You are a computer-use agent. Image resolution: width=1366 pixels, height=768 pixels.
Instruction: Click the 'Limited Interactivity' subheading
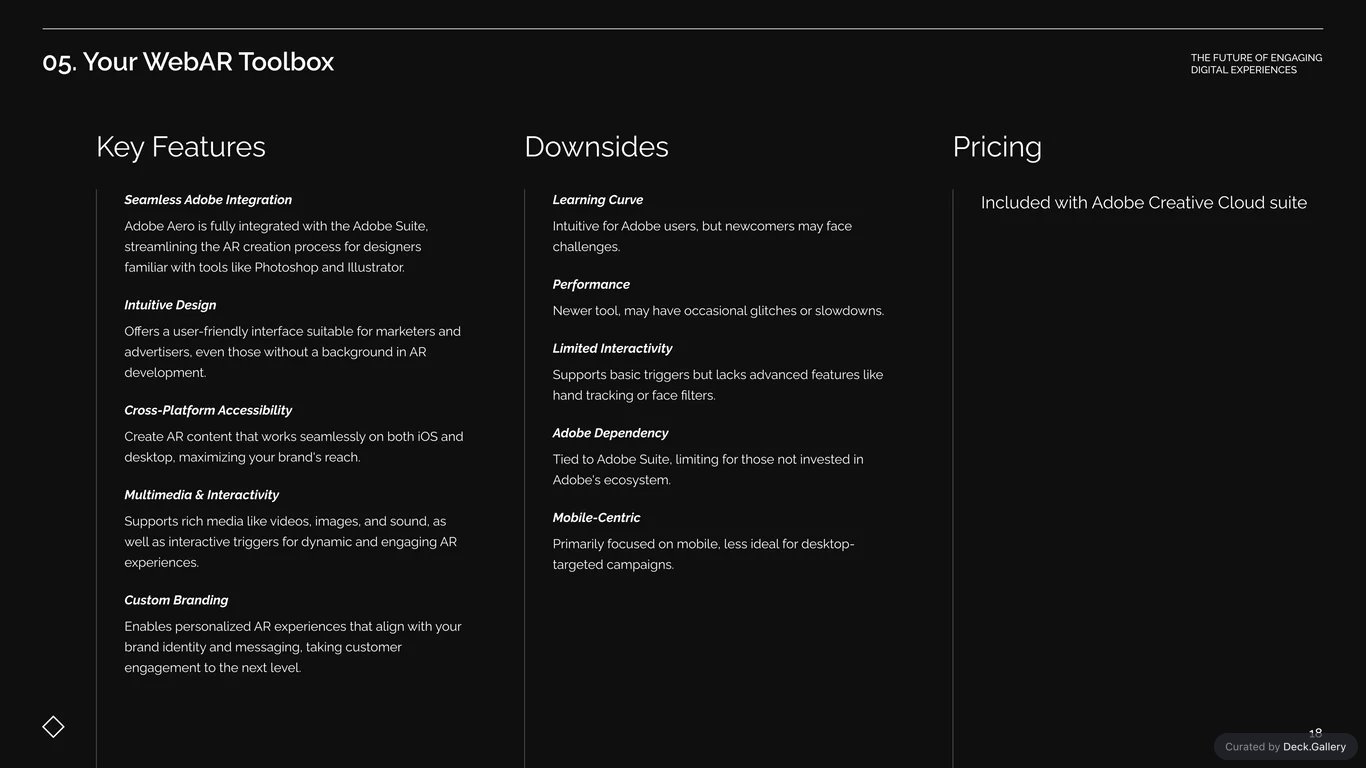point(612,349)
